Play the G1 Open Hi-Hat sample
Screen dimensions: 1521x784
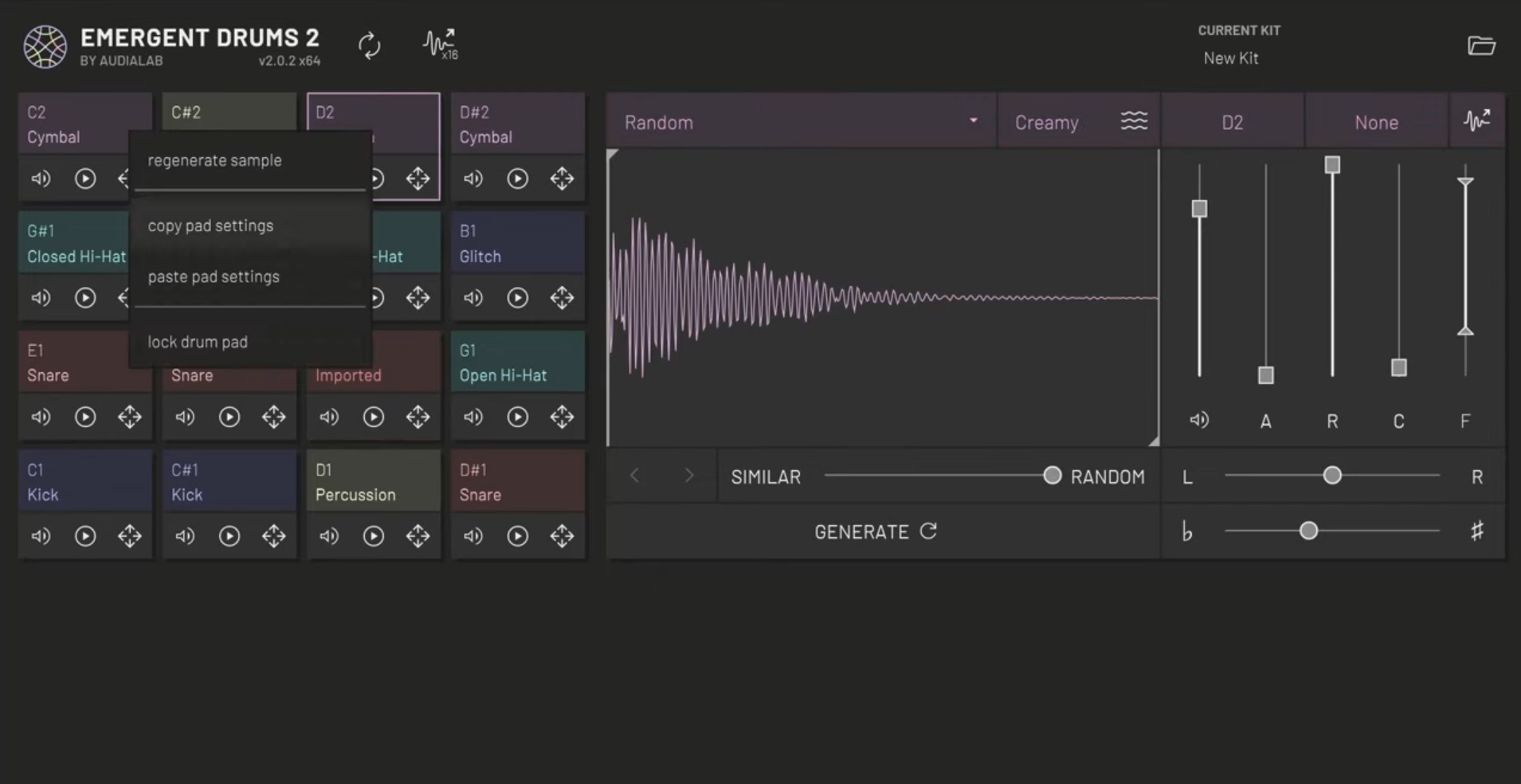point(518,417)
